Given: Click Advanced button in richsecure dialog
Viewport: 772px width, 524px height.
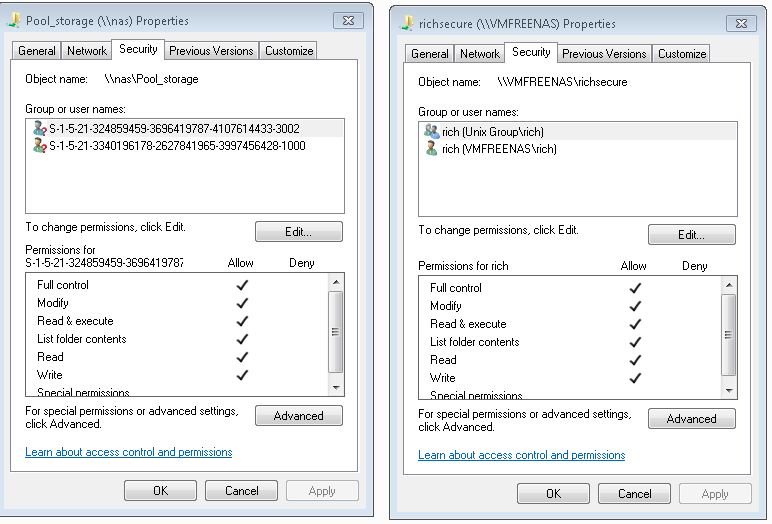Looking at the screenshot, I should (691, 419).
